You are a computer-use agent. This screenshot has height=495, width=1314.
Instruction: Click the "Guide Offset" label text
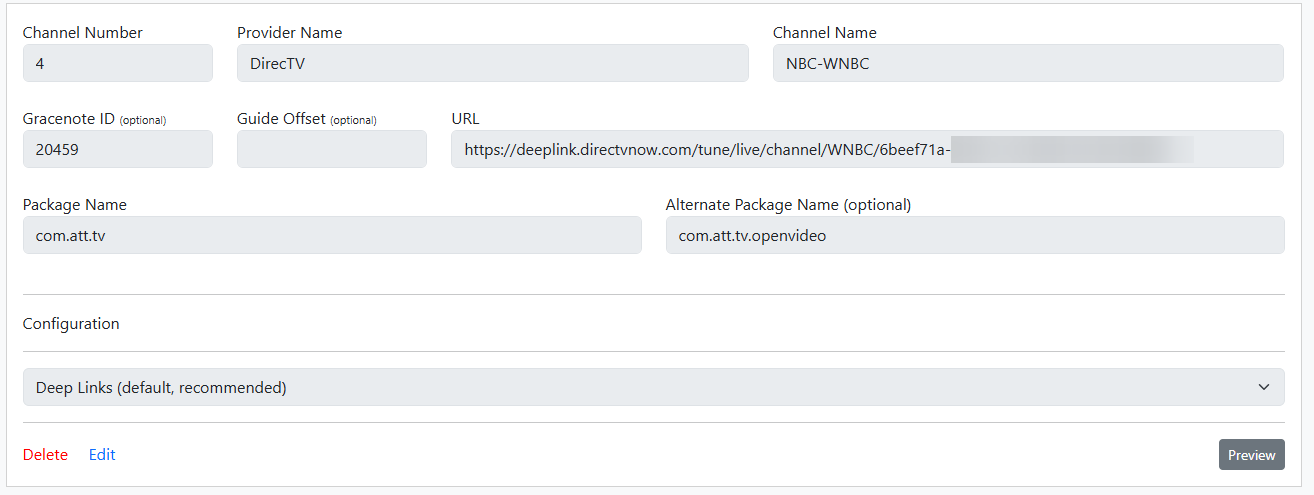click(x=281, y=119)
